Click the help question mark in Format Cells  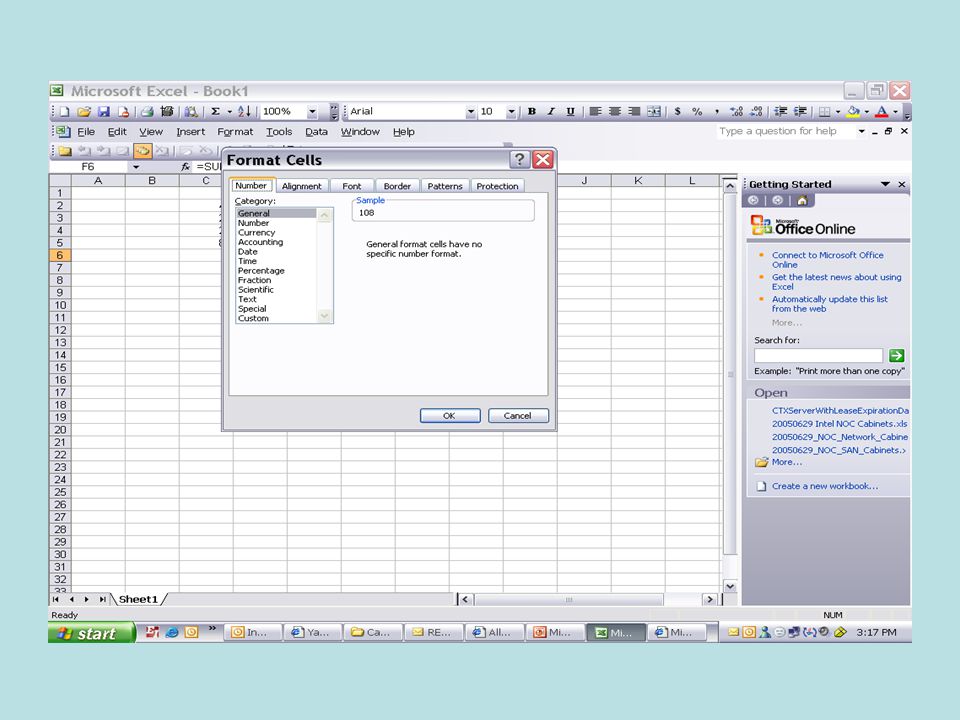point(519,160)
